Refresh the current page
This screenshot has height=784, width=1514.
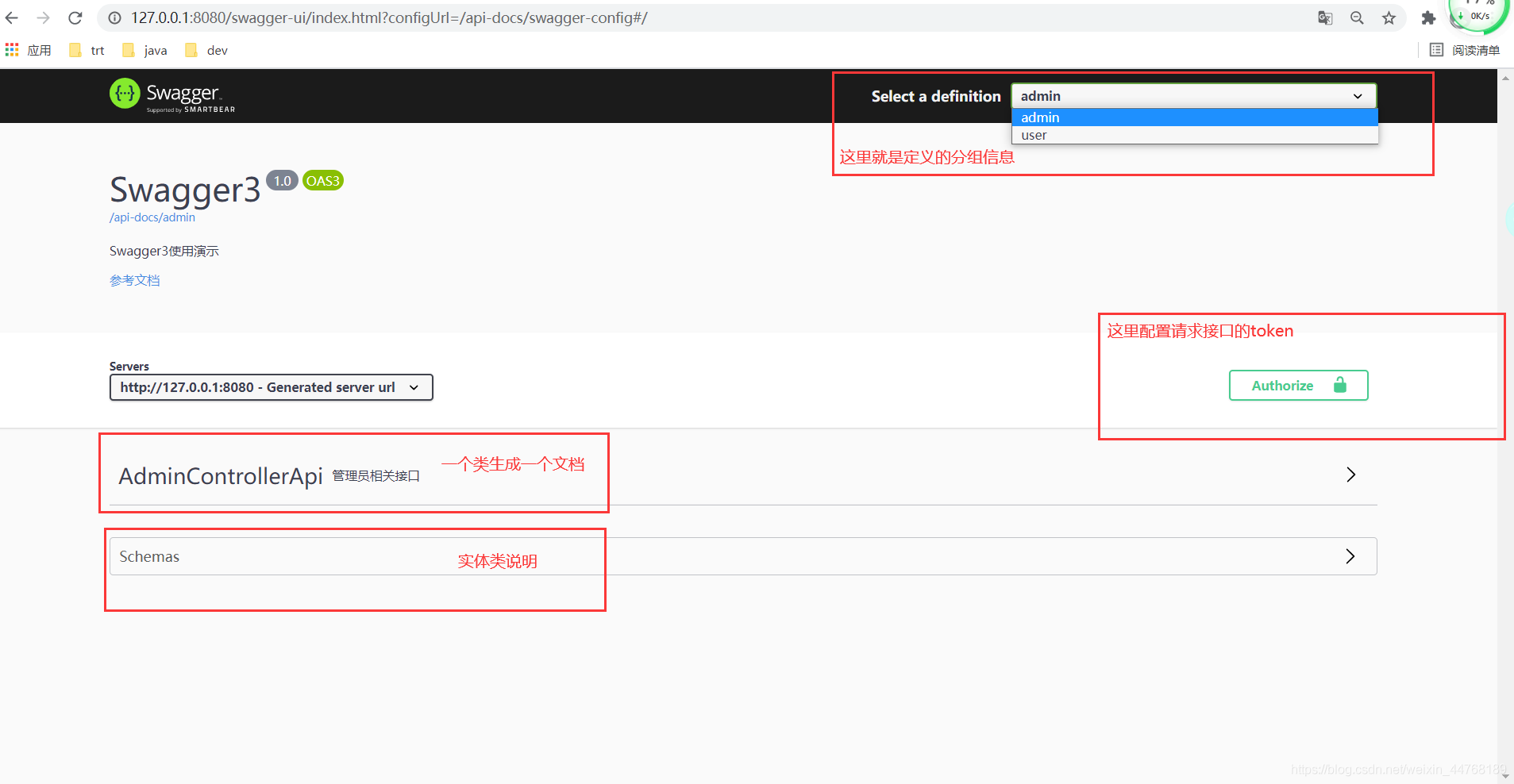point(75,17)
